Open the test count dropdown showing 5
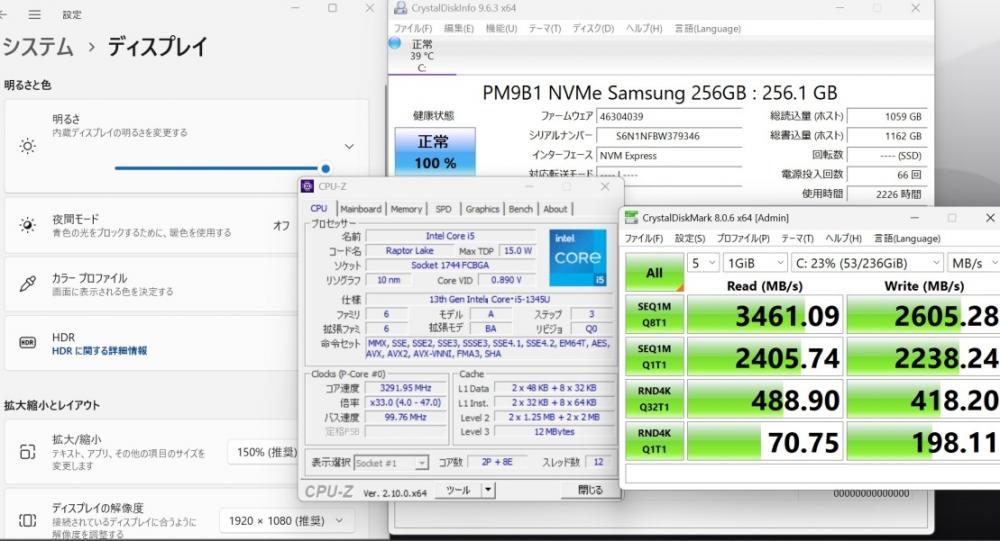The width and height of the screenshot is (1000, 541). [703, 263]
